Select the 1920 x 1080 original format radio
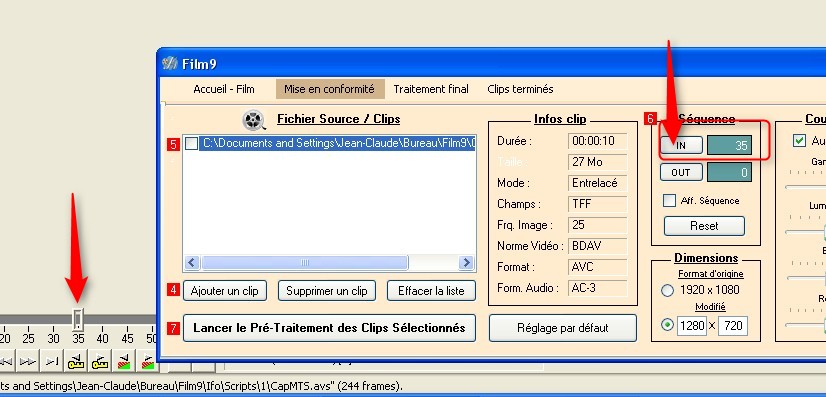The width and height of the screenshot is (826, 397). click(x=667, y=290)
